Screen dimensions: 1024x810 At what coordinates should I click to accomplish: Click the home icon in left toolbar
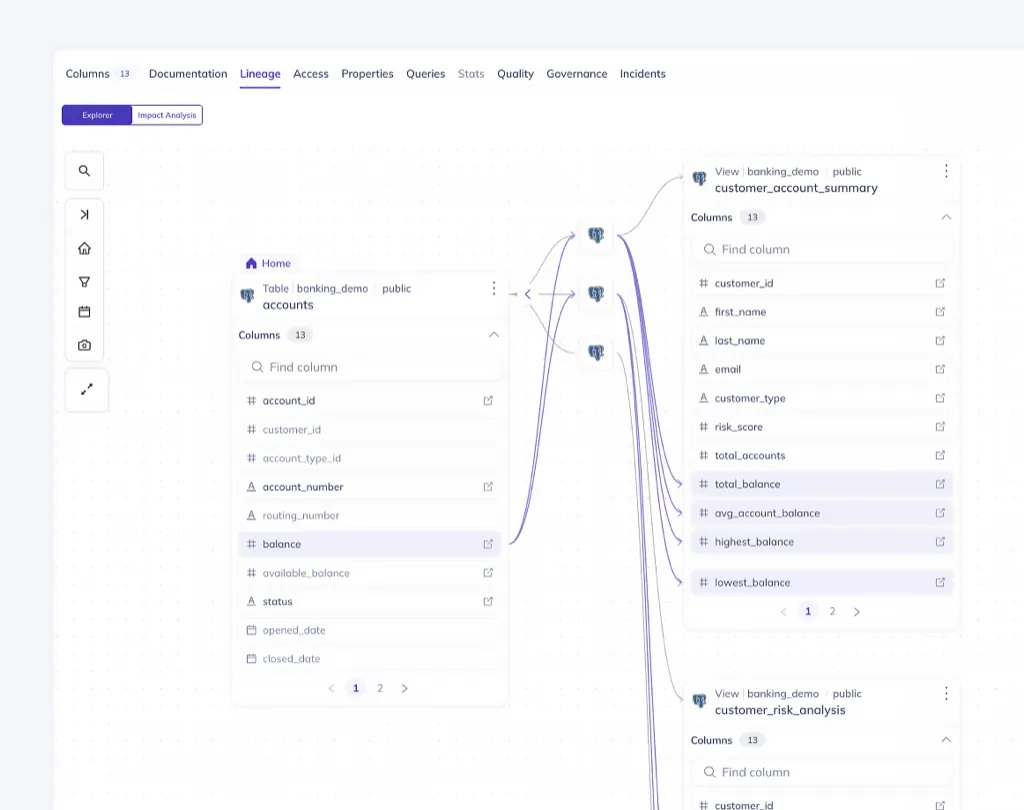tap(84, 249)
